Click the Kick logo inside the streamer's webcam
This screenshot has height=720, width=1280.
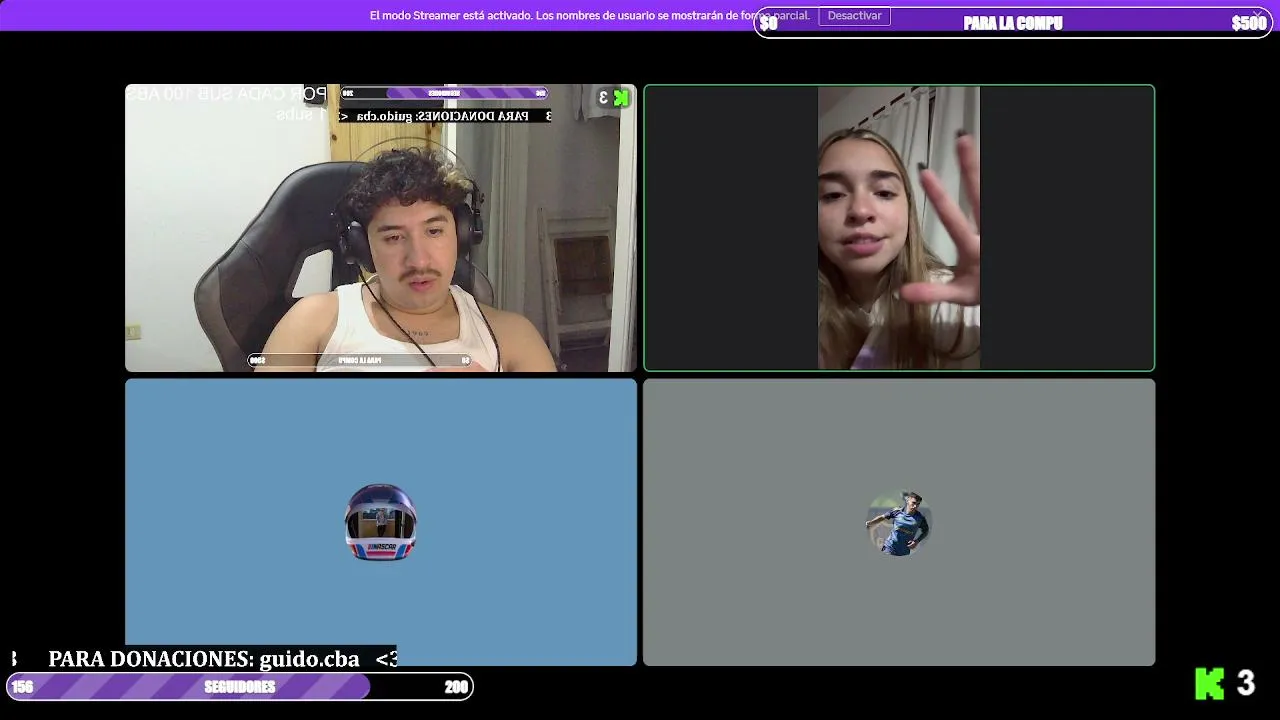point(621,97)
